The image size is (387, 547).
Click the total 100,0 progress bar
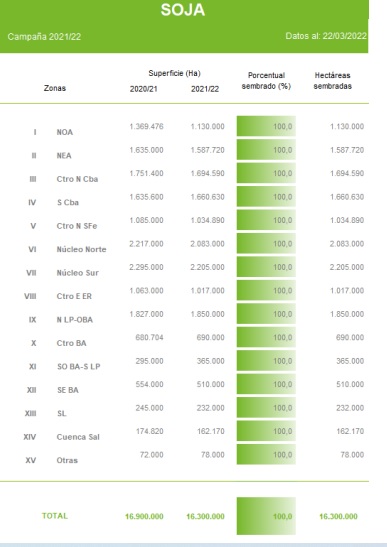(266, 516)
